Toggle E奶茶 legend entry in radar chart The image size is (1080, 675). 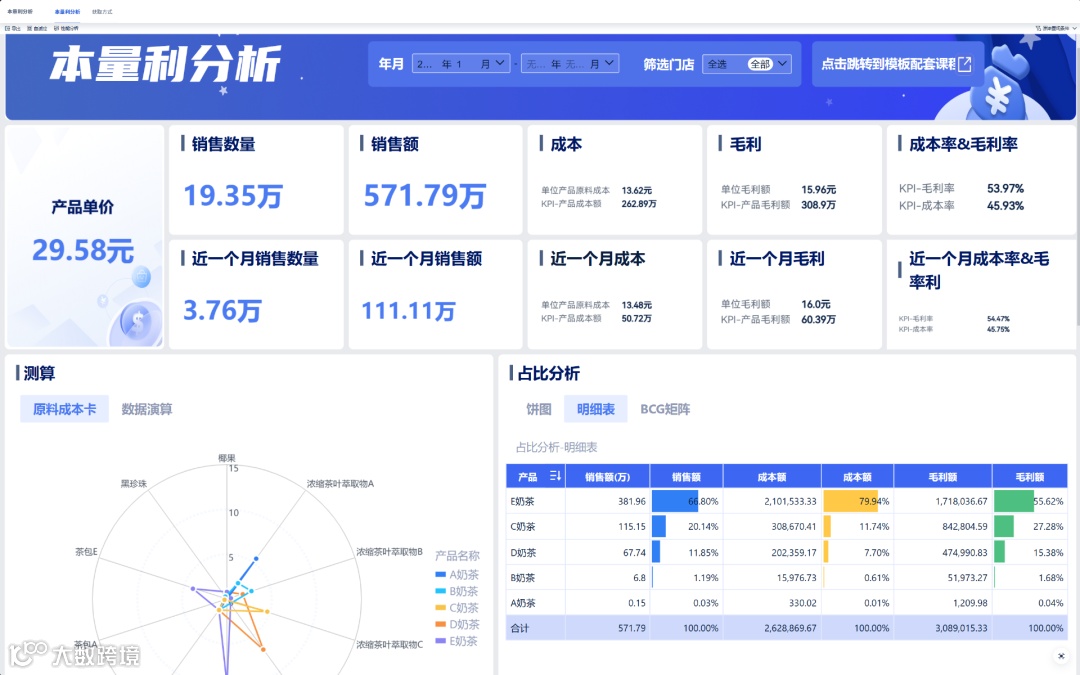[x=457, y=641]
